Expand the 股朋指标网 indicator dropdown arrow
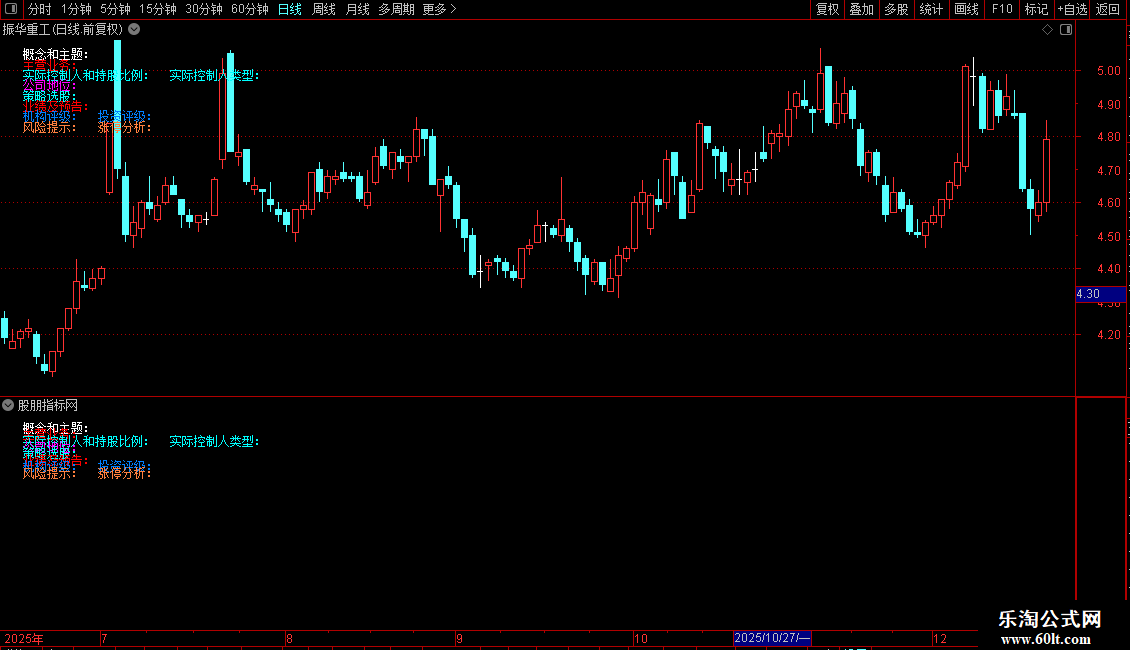Screen dimensions: 1130x650 coord(8,406)
